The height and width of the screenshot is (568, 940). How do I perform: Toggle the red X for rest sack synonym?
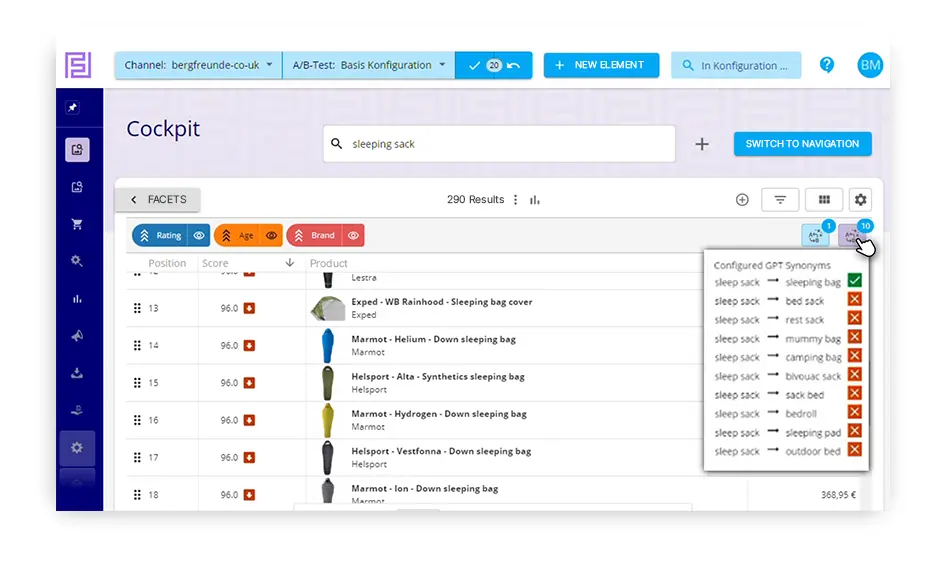point(855,318)
